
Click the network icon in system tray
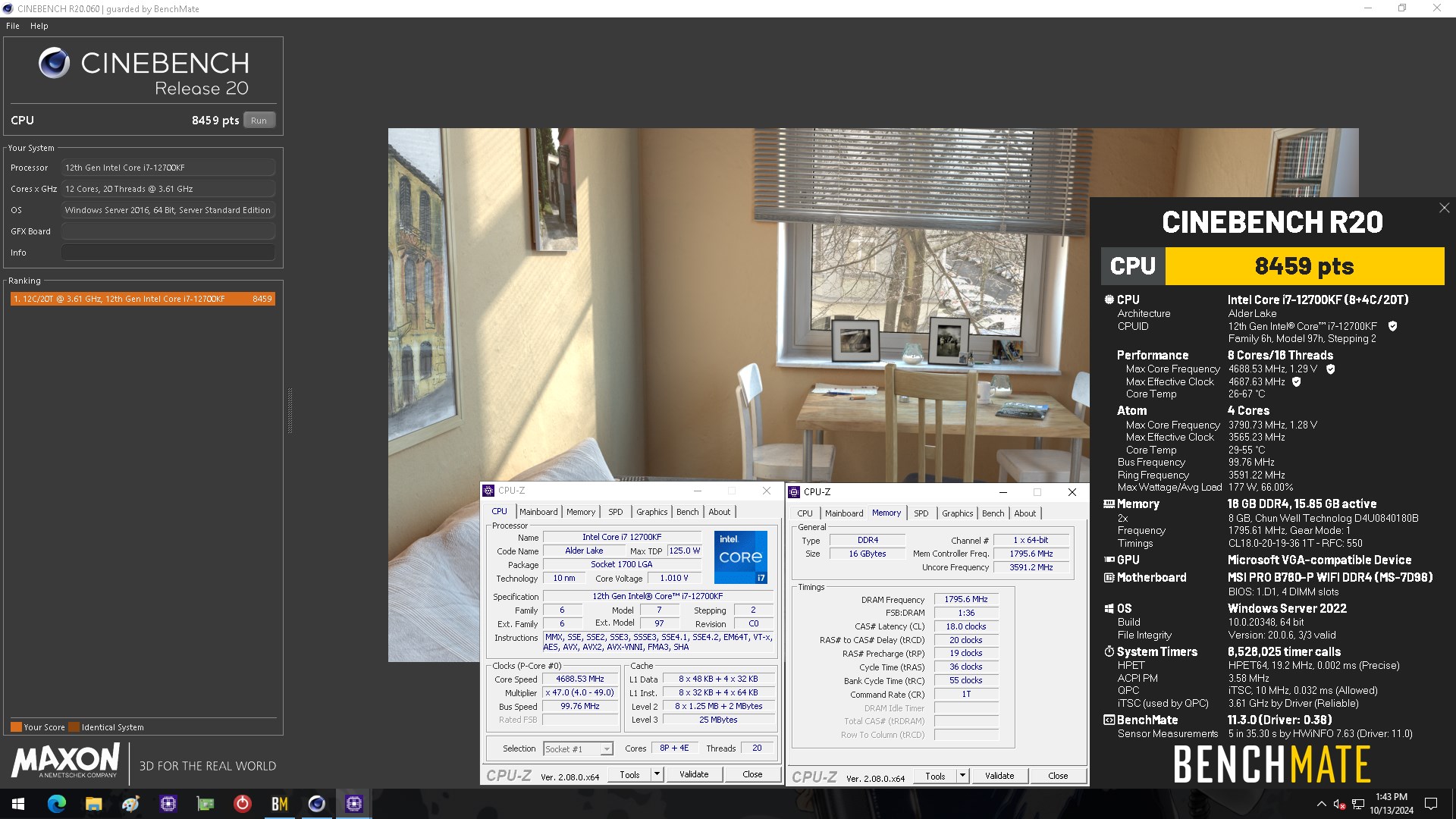pos(1358,804)
